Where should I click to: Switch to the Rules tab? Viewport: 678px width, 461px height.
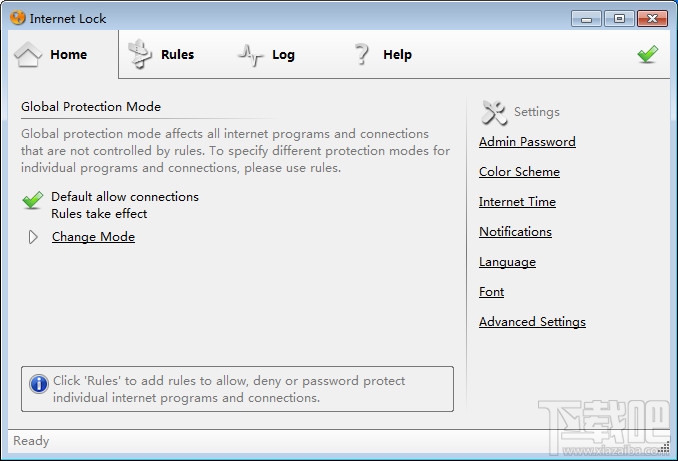click(x=177, y=55)
